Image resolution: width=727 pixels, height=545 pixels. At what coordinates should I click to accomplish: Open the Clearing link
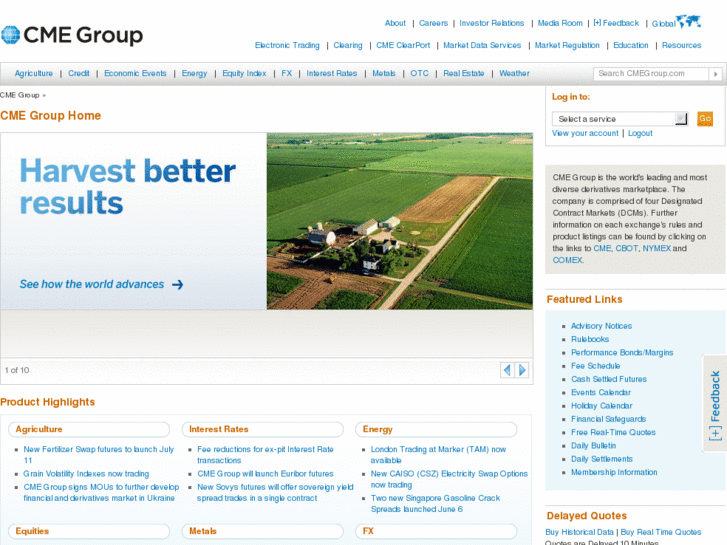[348, 45]
